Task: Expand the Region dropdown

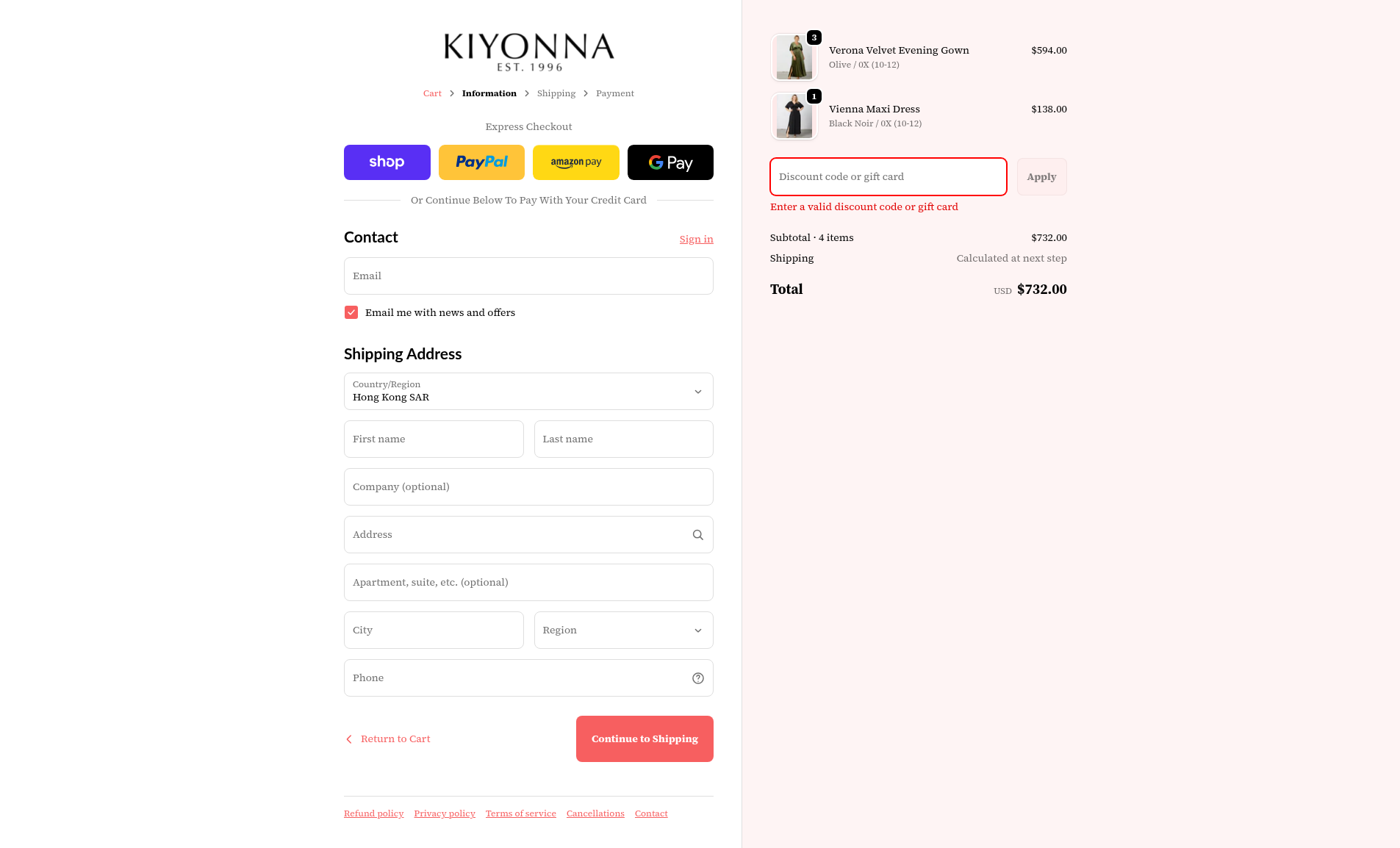Action: 623,630
